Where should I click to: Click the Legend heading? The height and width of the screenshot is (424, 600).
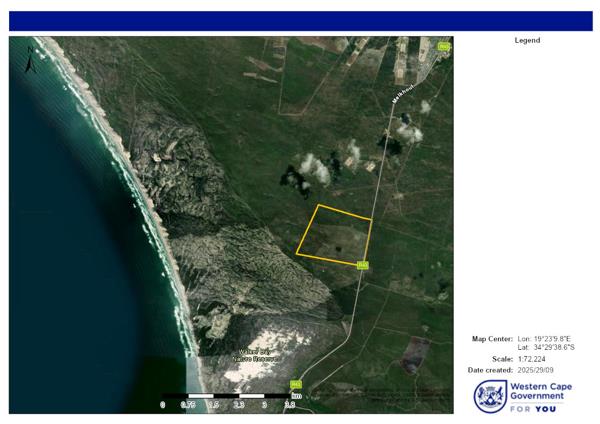pyautogui.click(x=527, y=41)
